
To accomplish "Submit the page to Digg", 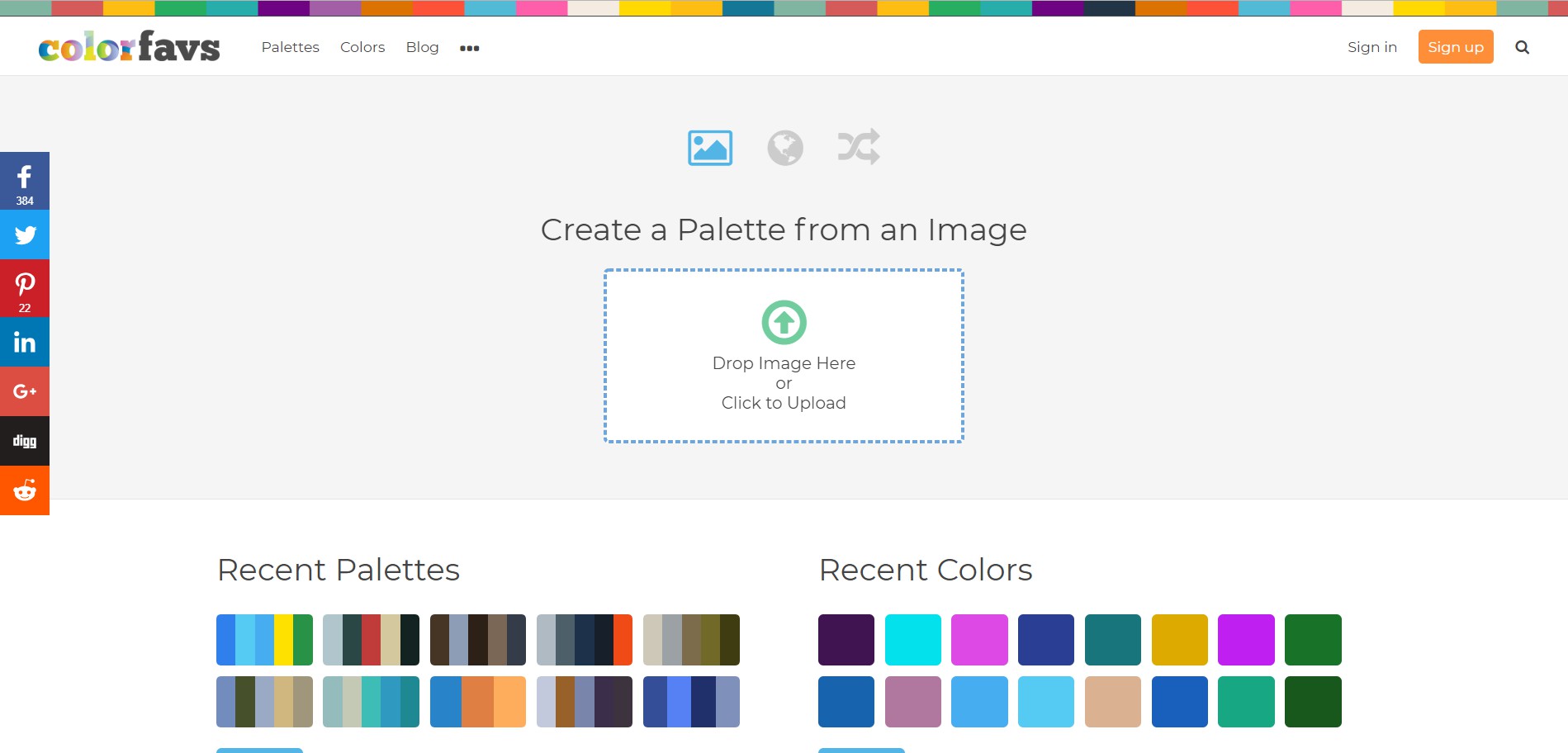I will point(25,440).
